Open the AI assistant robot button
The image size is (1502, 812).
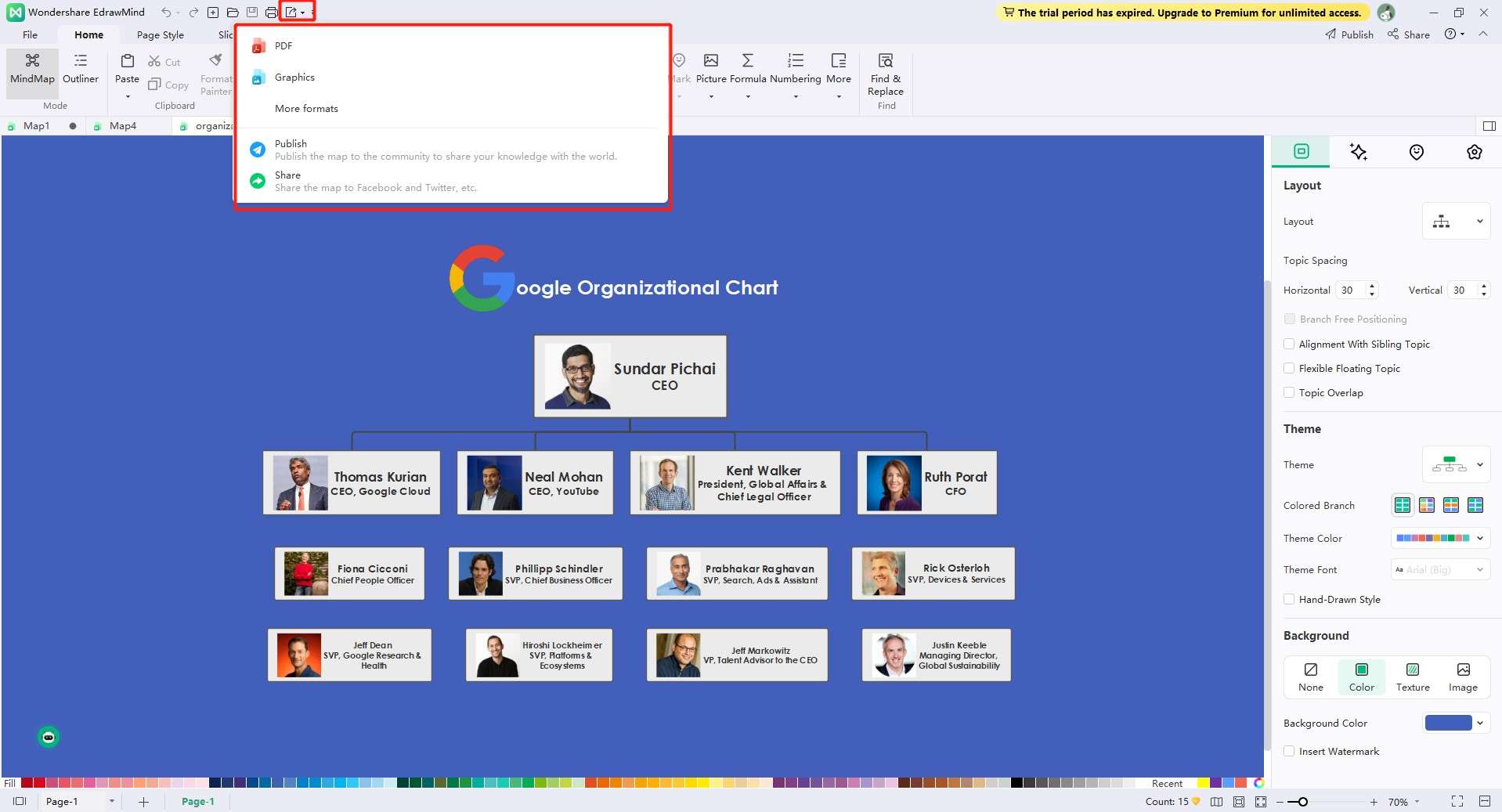click(x=49, y=737)
